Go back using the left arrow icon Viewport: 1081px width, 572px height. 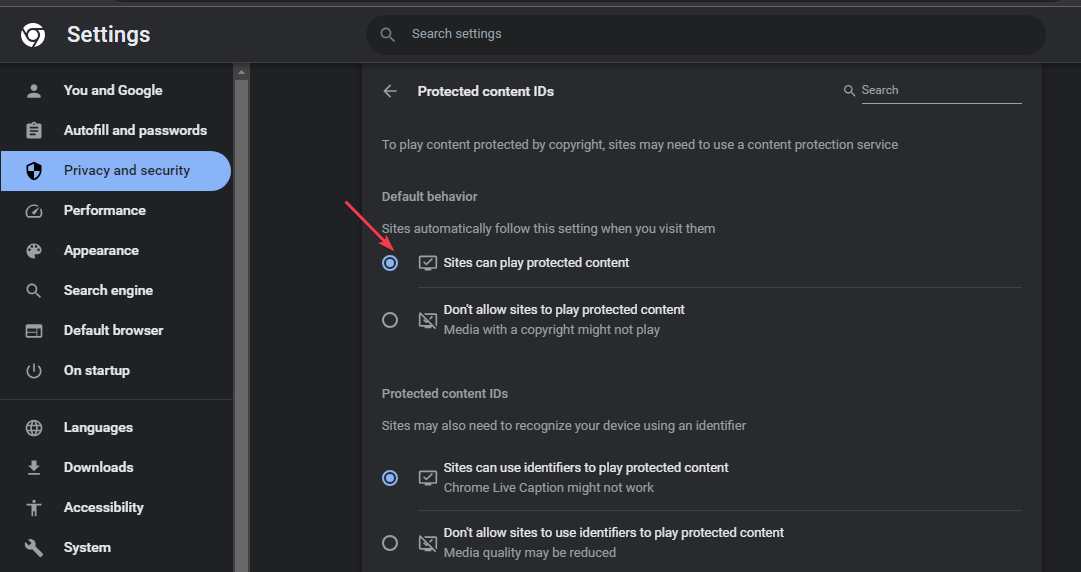(x=390, y=91)
